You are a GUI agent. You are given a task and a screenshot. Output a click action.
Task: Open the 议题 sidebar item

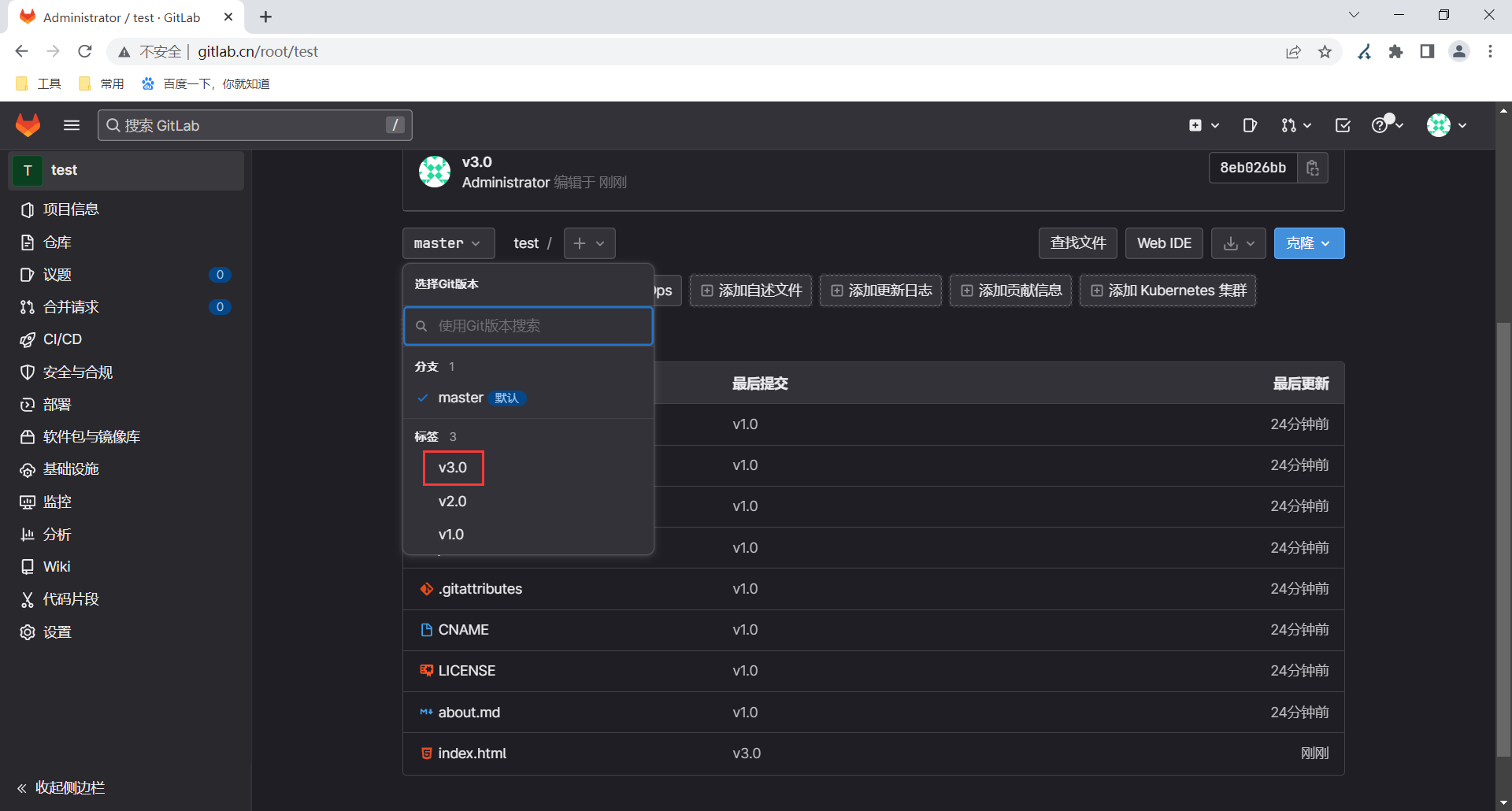click(126, 275)
